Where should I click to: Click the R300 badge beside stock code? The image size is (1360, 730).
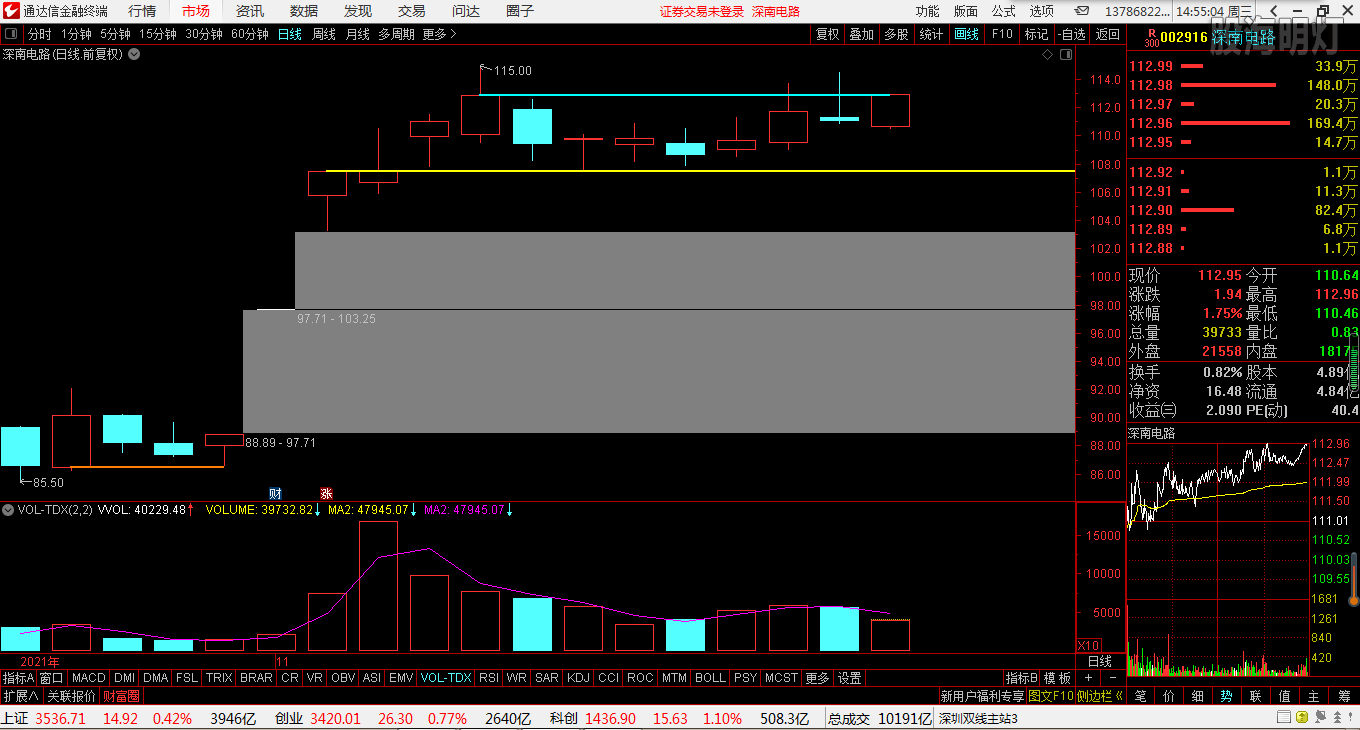pos(1151,38)
